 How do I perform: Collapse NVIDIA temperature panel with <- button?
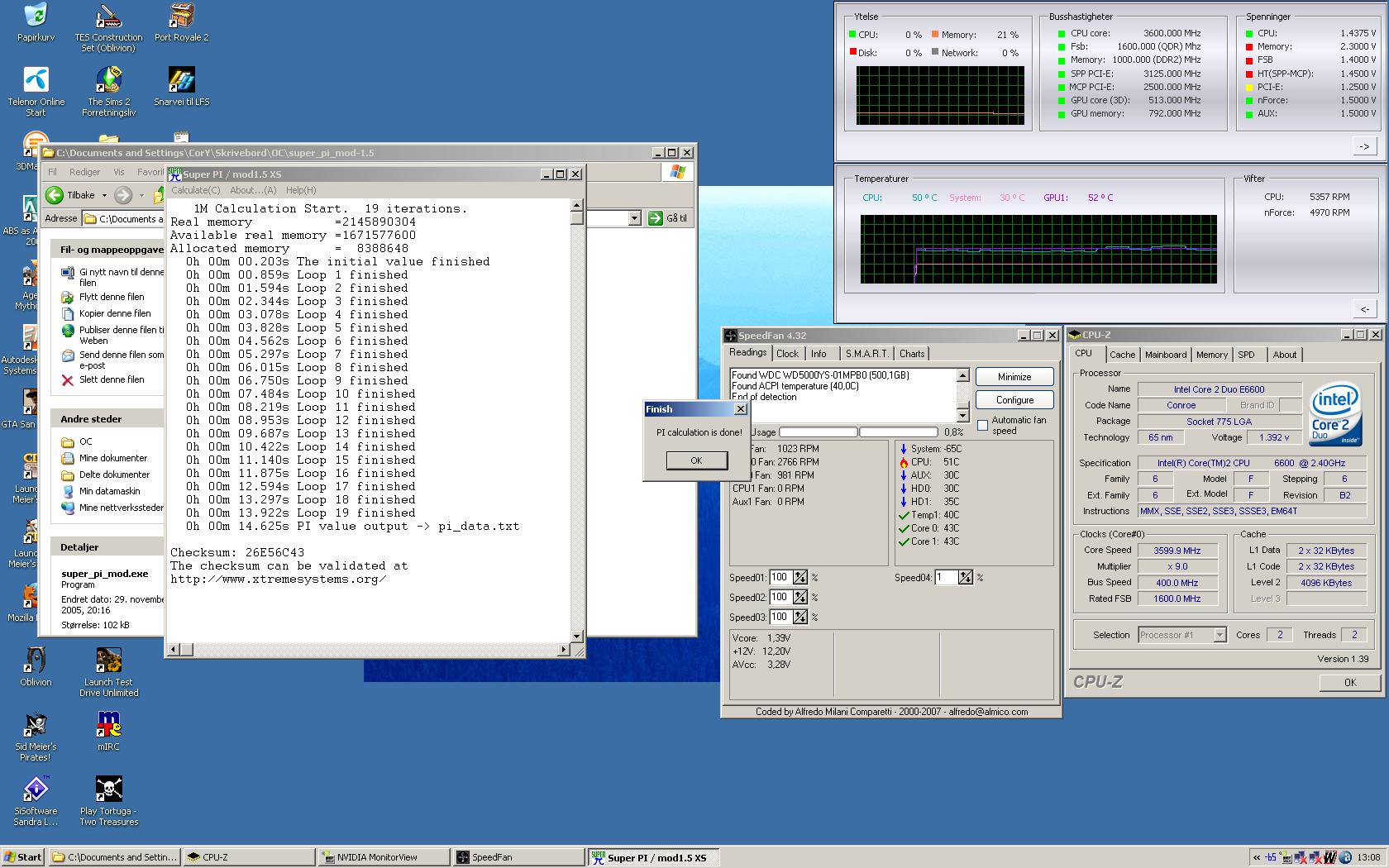tap(1364, 309)
